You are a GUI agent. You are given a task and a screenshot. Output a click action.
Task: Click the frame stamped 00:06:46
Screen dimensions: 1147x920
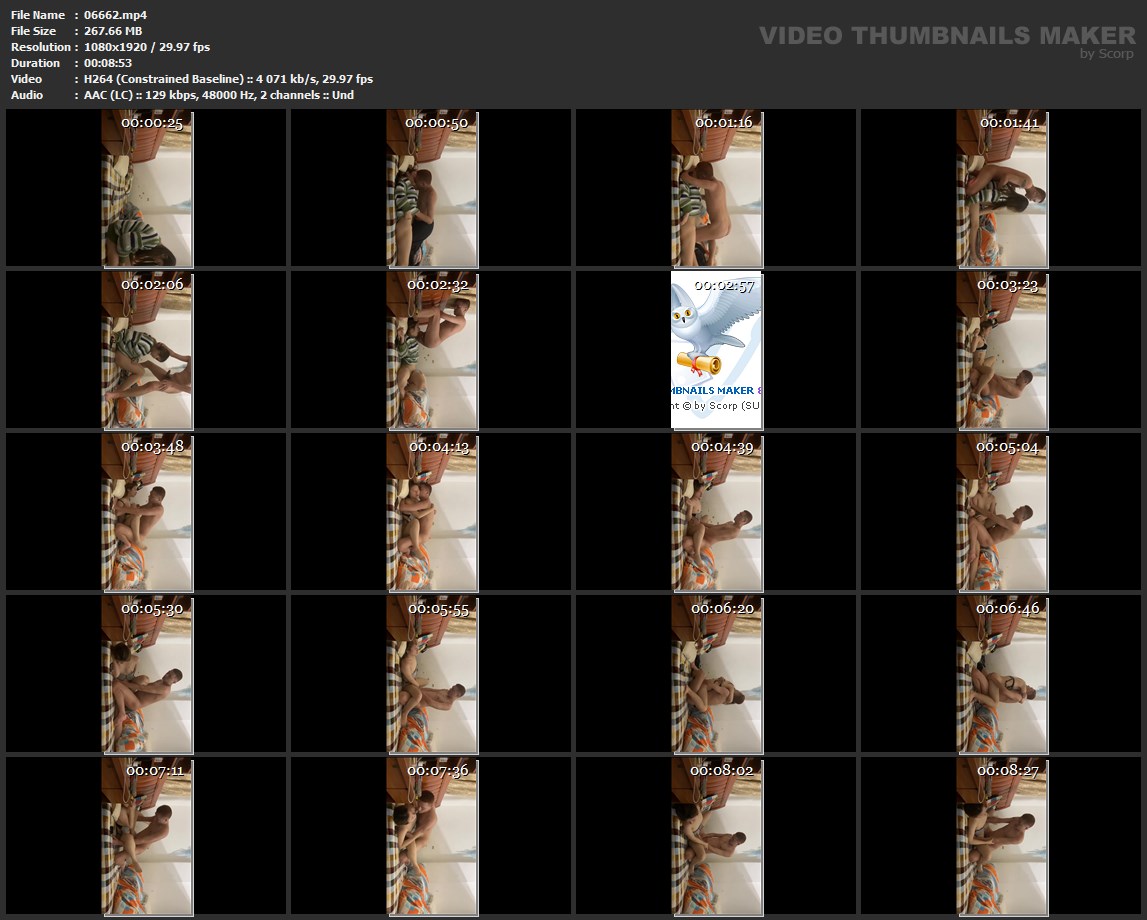point(1001,674)
